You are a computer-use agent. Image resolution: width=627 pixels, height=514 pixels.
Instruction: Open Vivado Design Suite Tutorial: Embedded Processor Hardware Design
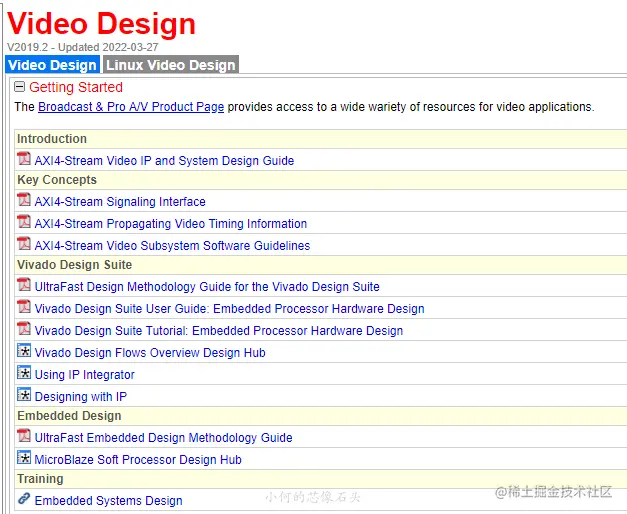click(219, 331)
